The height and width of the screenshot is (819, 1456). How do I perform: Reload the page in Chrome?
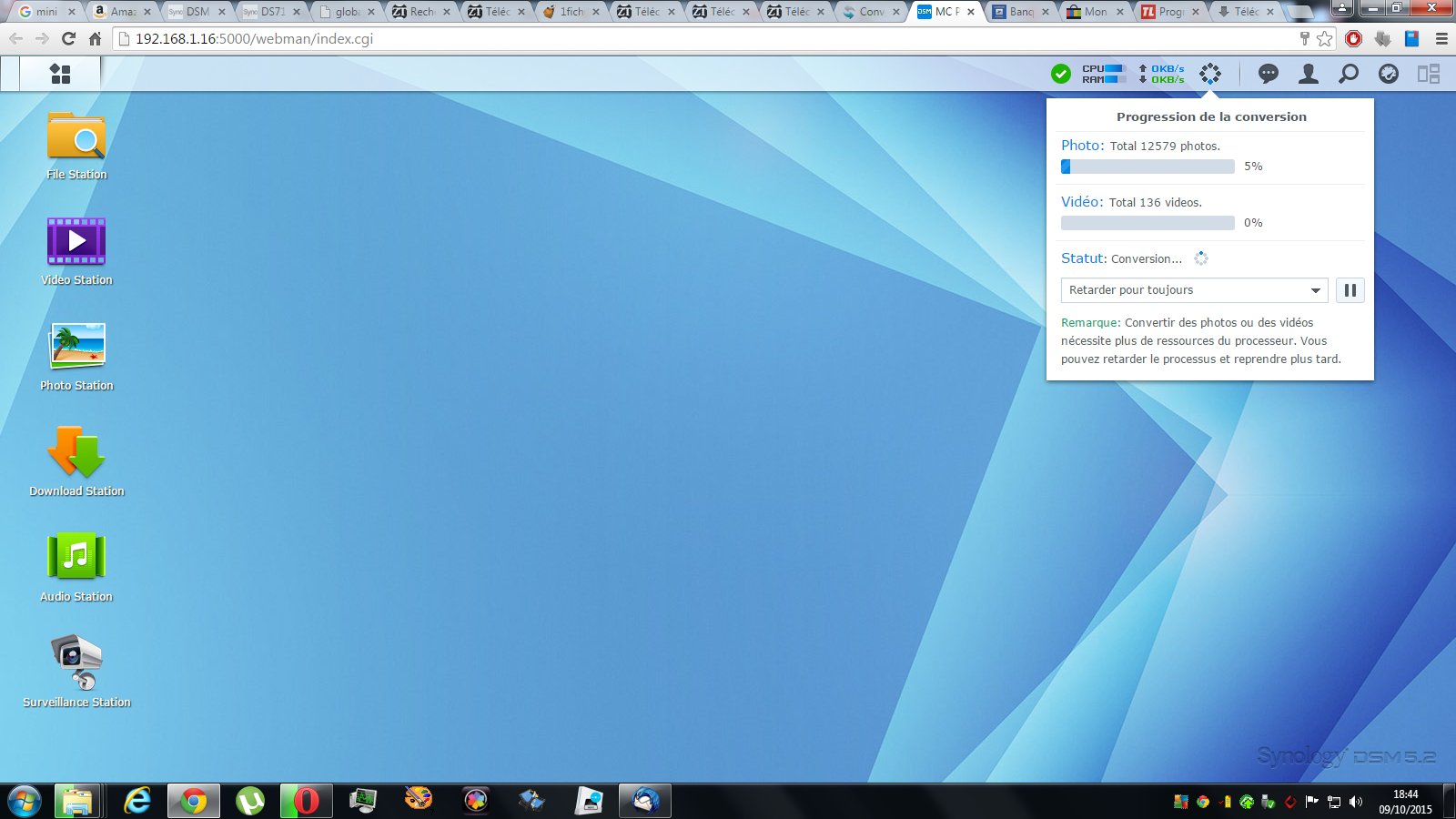point(68,39)
